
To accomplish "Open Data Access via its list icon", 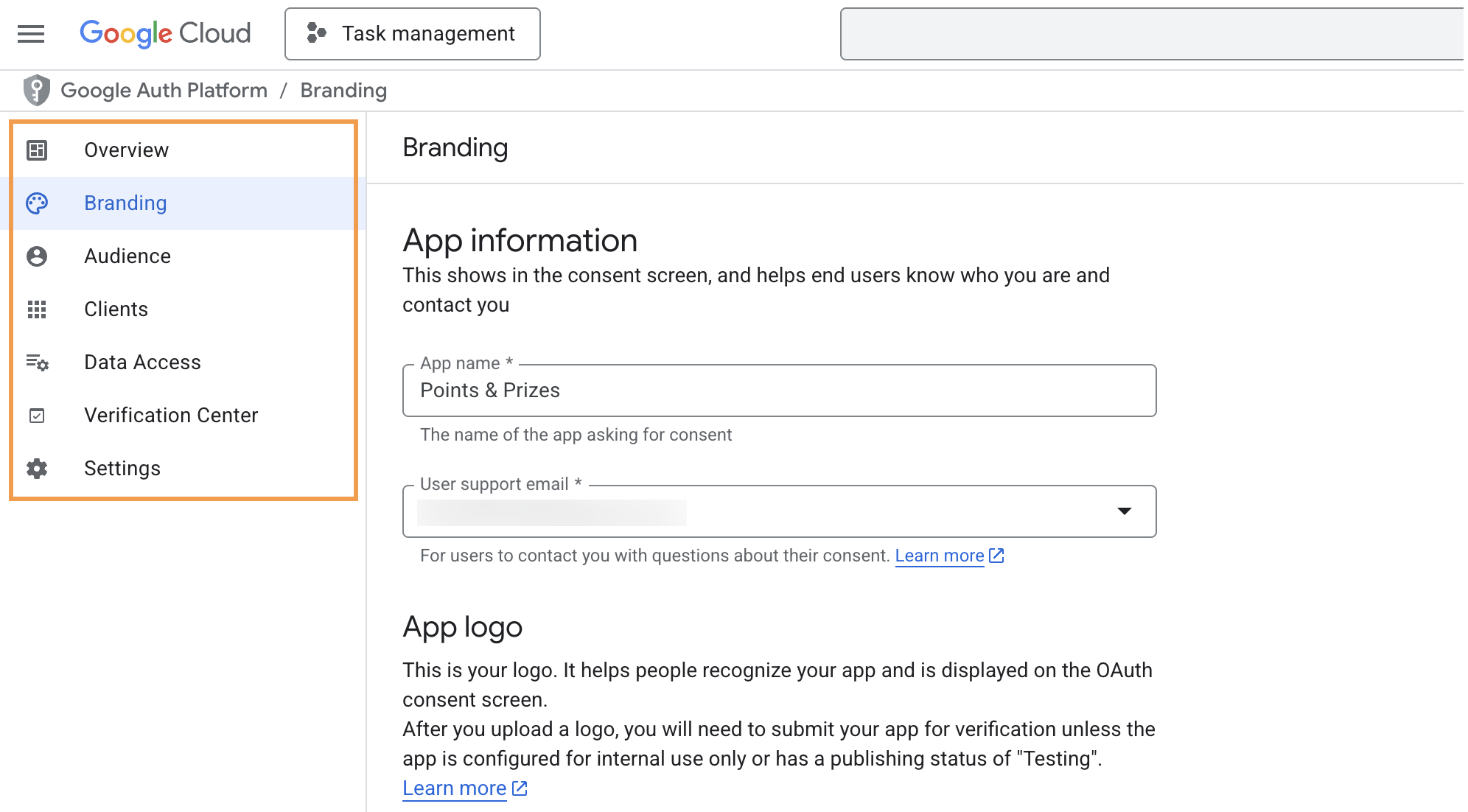I will (x=37, y=362).
